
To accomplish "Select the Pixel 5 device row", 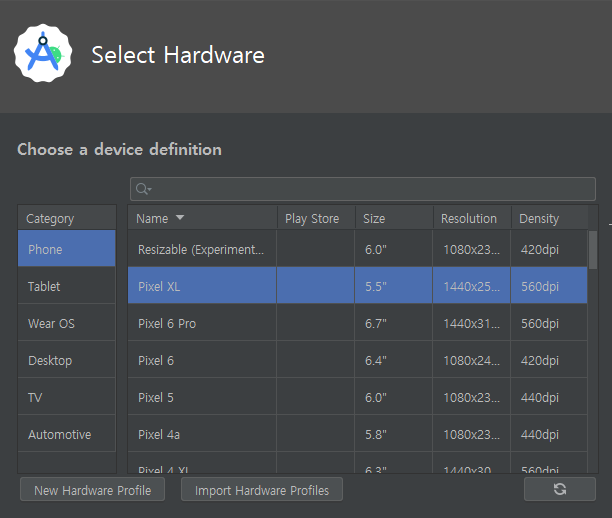I will (358, 397).
